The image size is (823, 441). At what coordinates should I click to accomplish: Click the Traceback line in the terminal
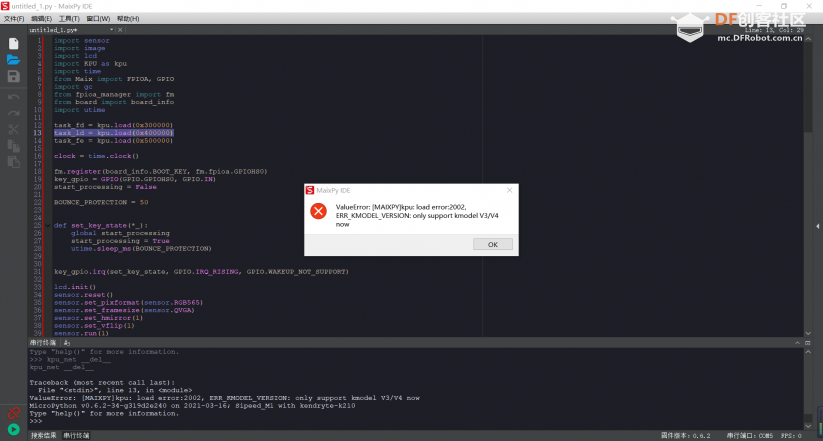(x=102, y=383)
